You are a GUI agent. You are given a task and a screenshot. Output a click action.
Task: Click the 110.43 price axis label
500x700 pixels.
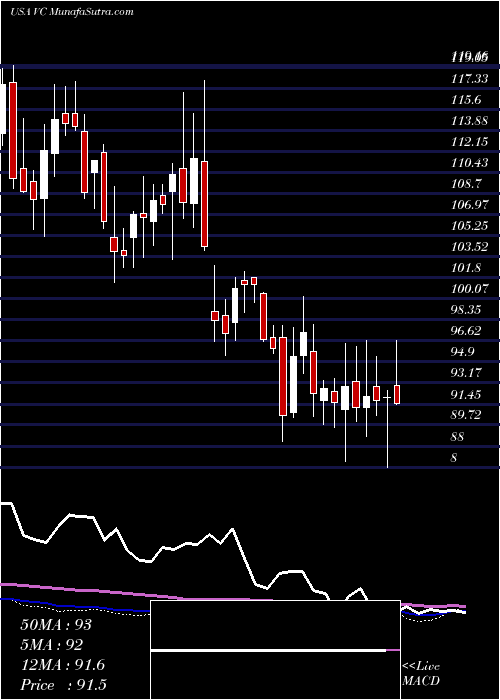point(468,163)
